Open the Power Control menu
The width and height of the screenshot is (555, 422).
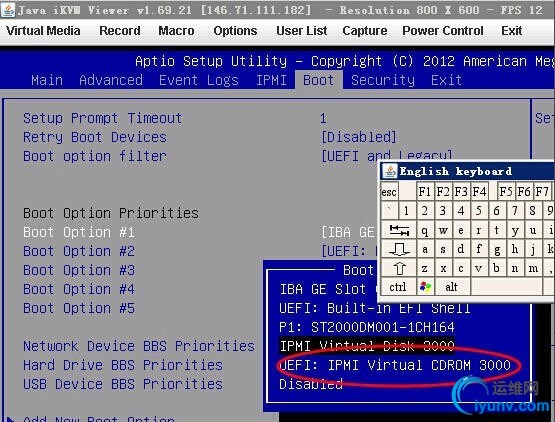tap(442, 31)
